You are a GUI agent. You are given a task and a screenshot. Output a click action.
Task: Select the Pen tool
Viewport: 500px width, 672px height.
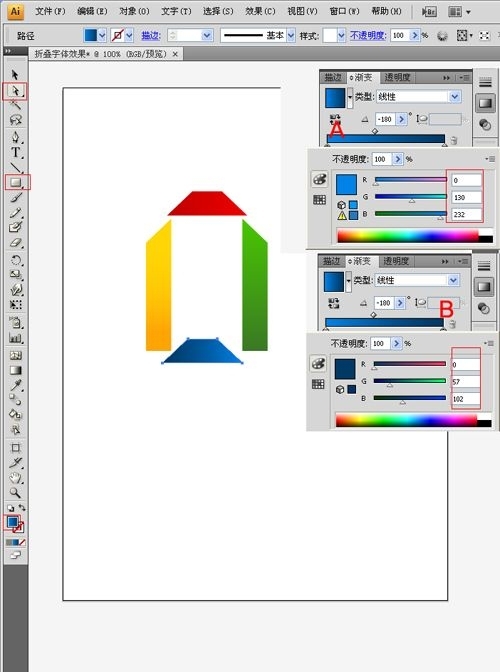click(15, 137)
